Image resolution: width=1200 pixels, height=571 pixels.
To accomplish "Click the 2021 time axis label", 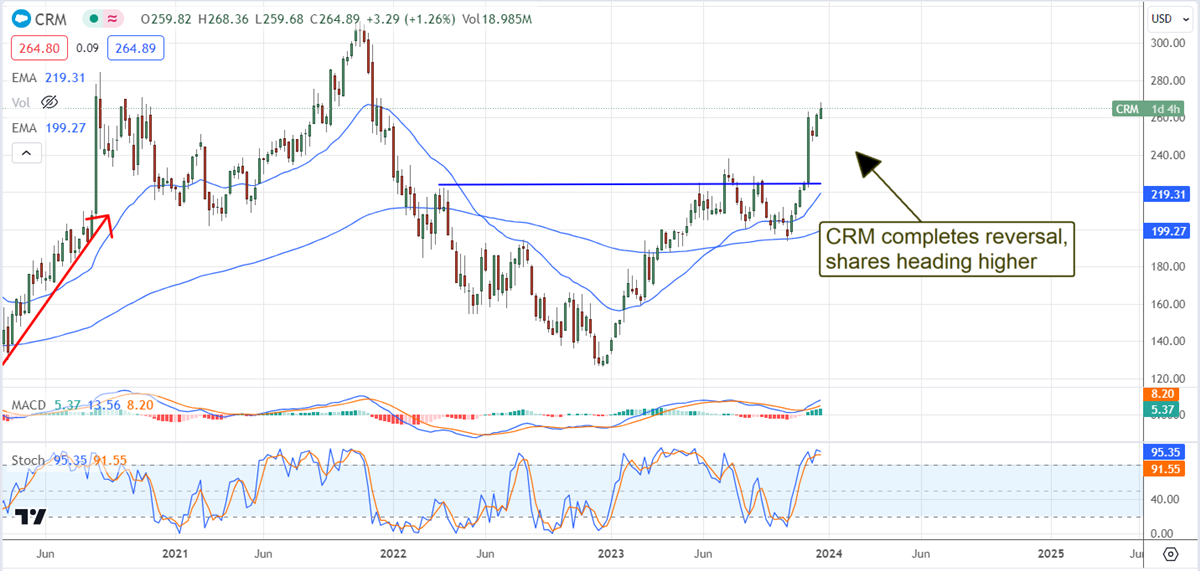I will 174,553.
